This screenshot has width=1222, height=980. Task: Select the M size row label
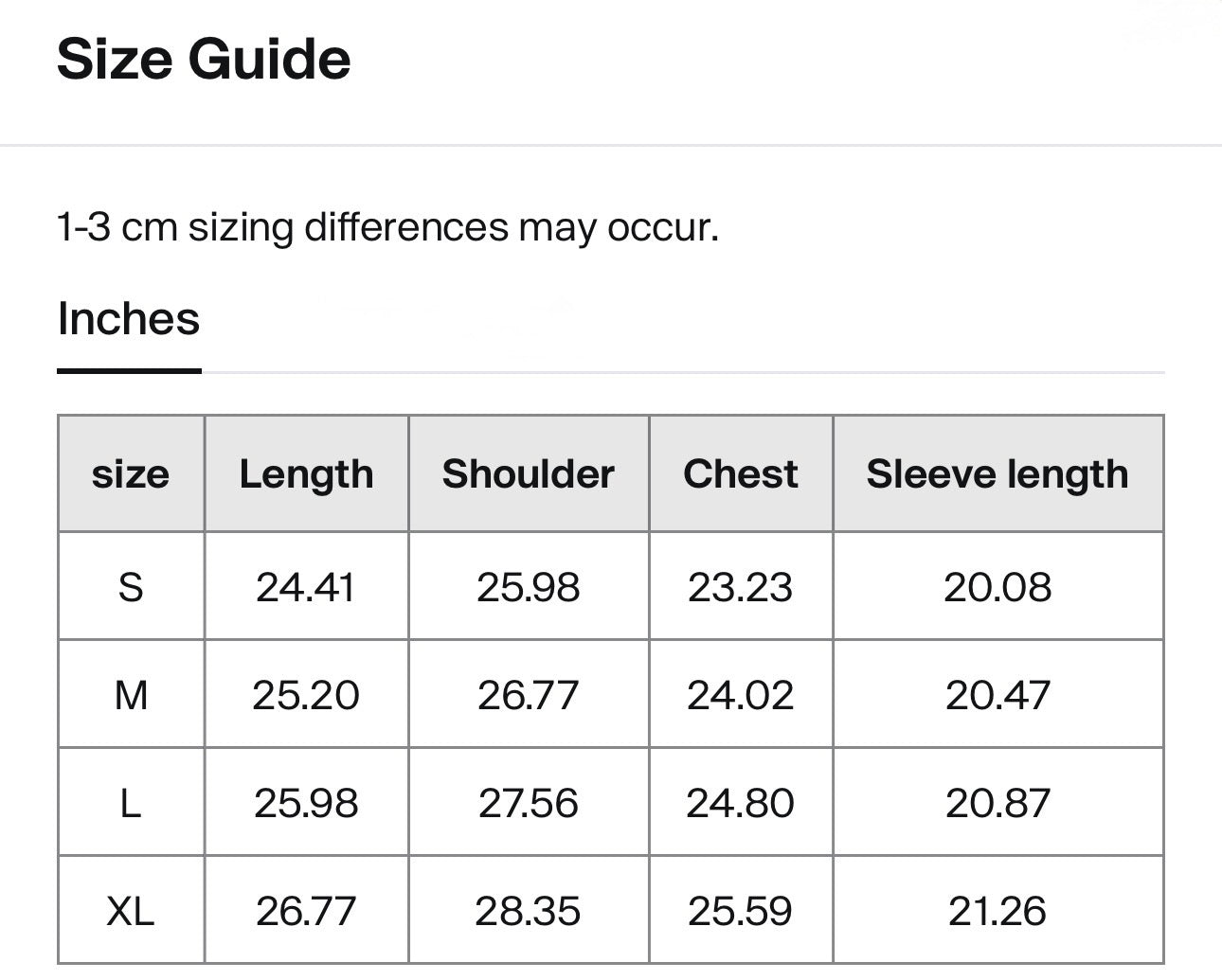[131, 695]
